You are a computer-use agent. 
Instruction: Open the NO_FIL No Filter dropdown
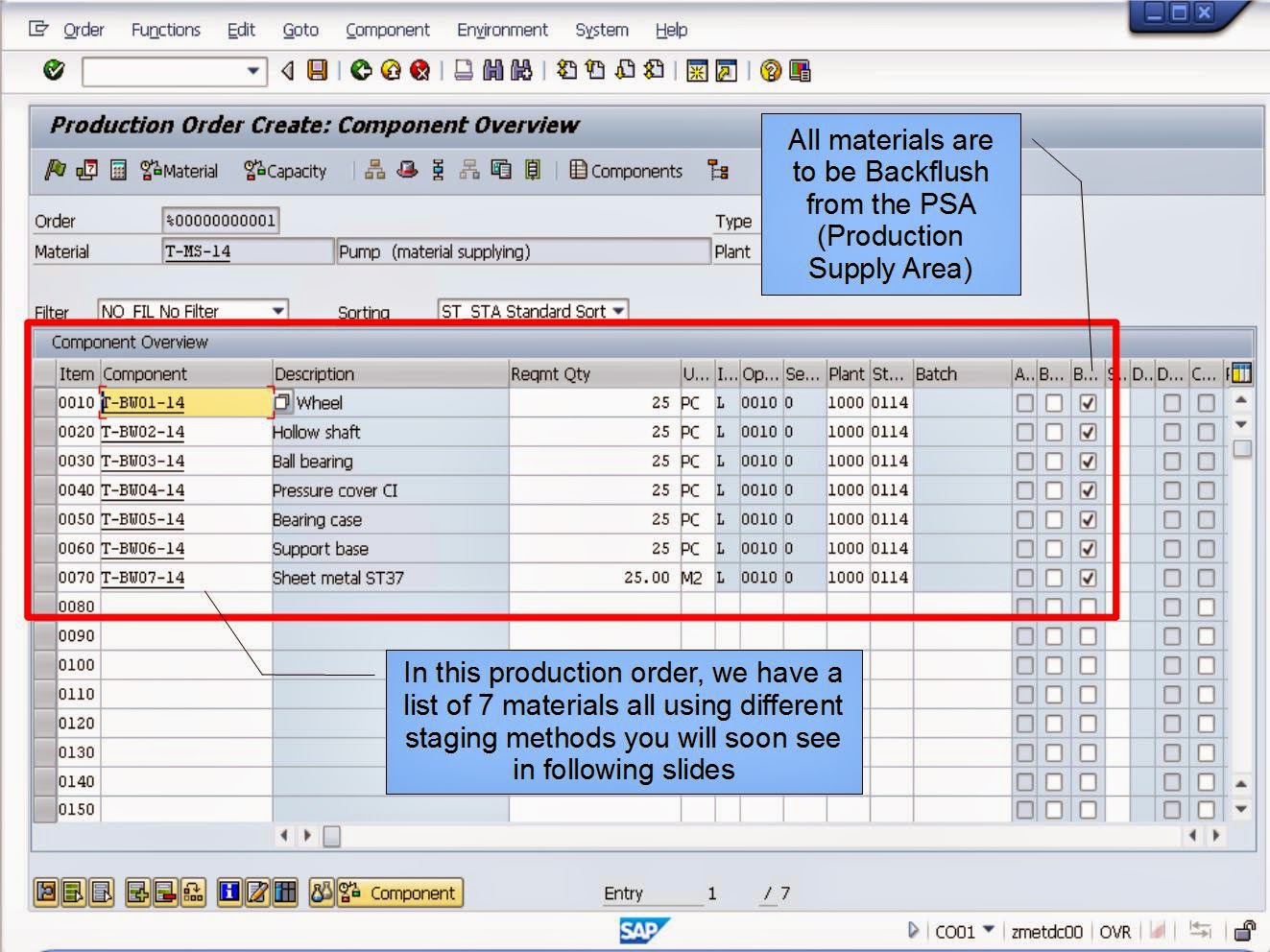[x=278, y=310]
